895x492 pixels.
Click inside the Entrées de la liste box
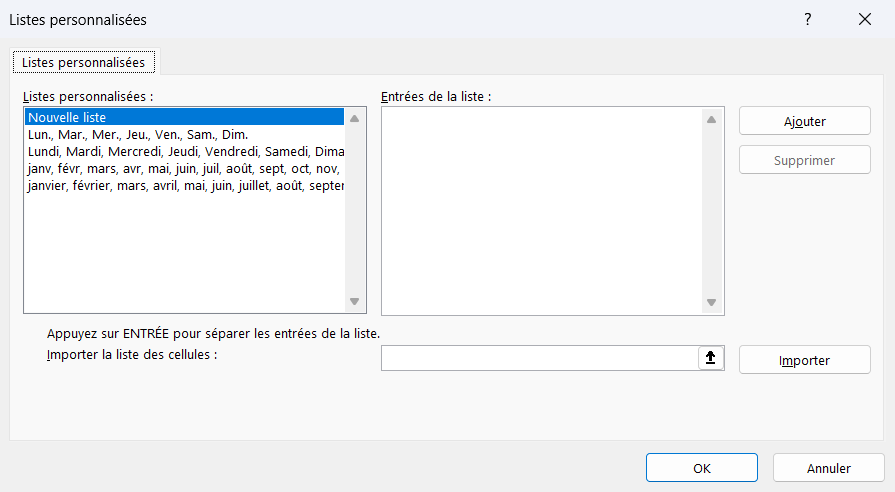coord(542,211)
